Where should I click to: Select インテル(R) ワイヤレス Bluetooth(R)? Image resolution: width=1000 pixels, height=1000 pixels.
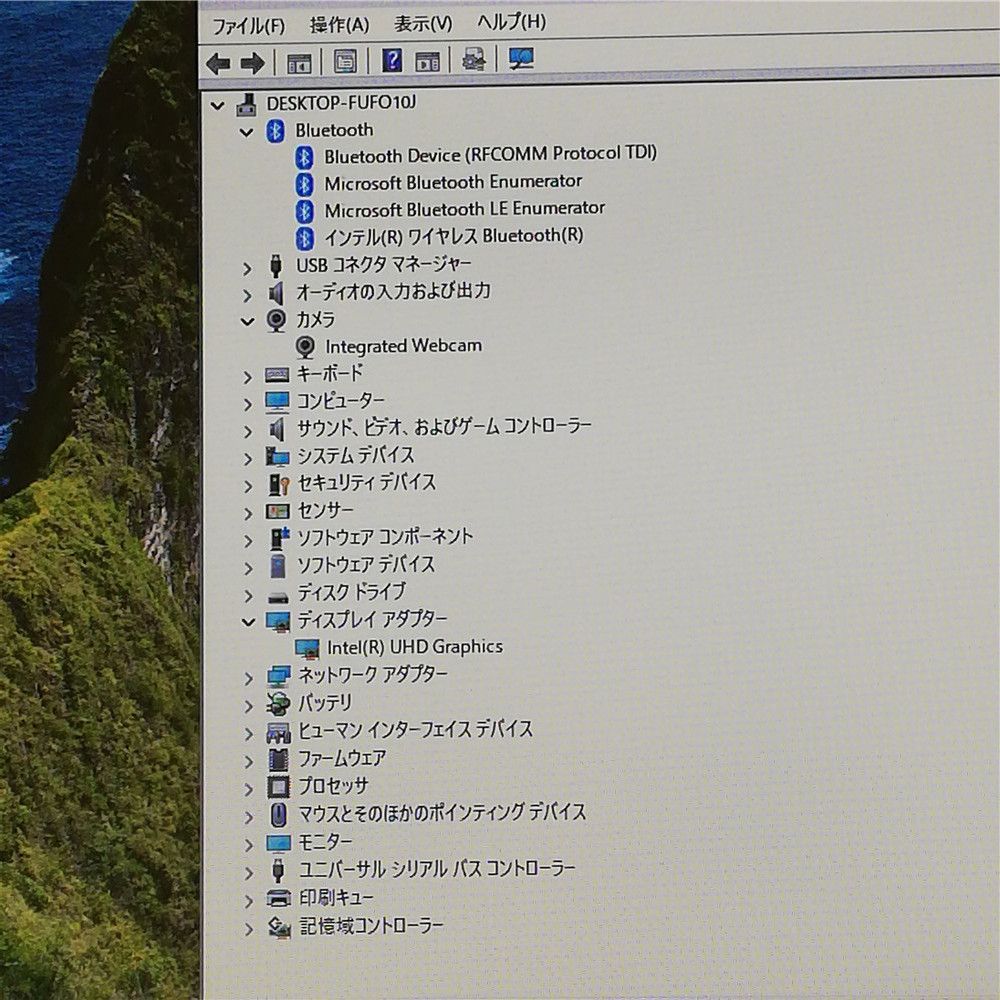(453, 237)
